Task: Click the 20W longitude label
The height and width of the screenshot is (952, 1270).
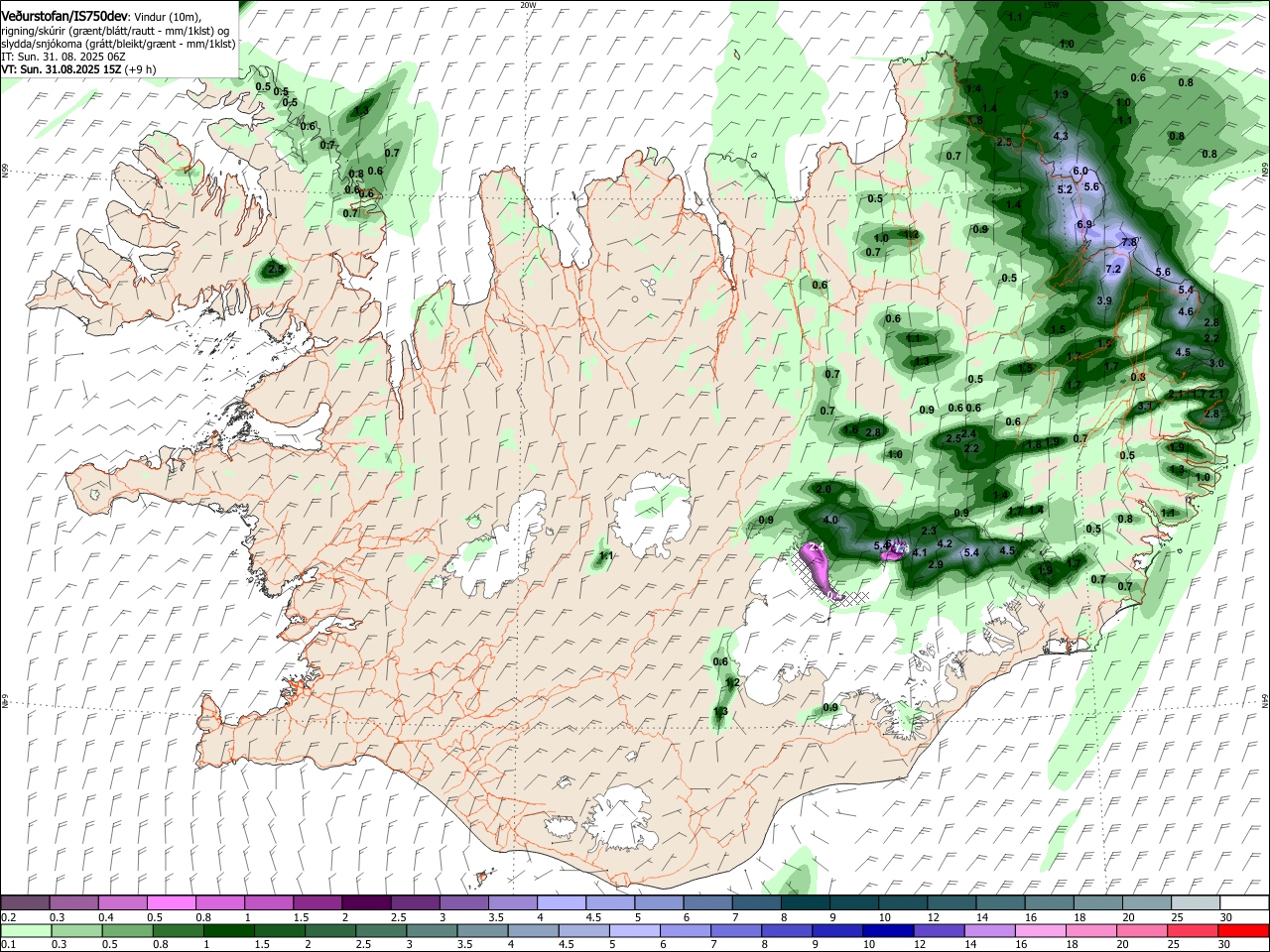Action: tap(528, 5)
